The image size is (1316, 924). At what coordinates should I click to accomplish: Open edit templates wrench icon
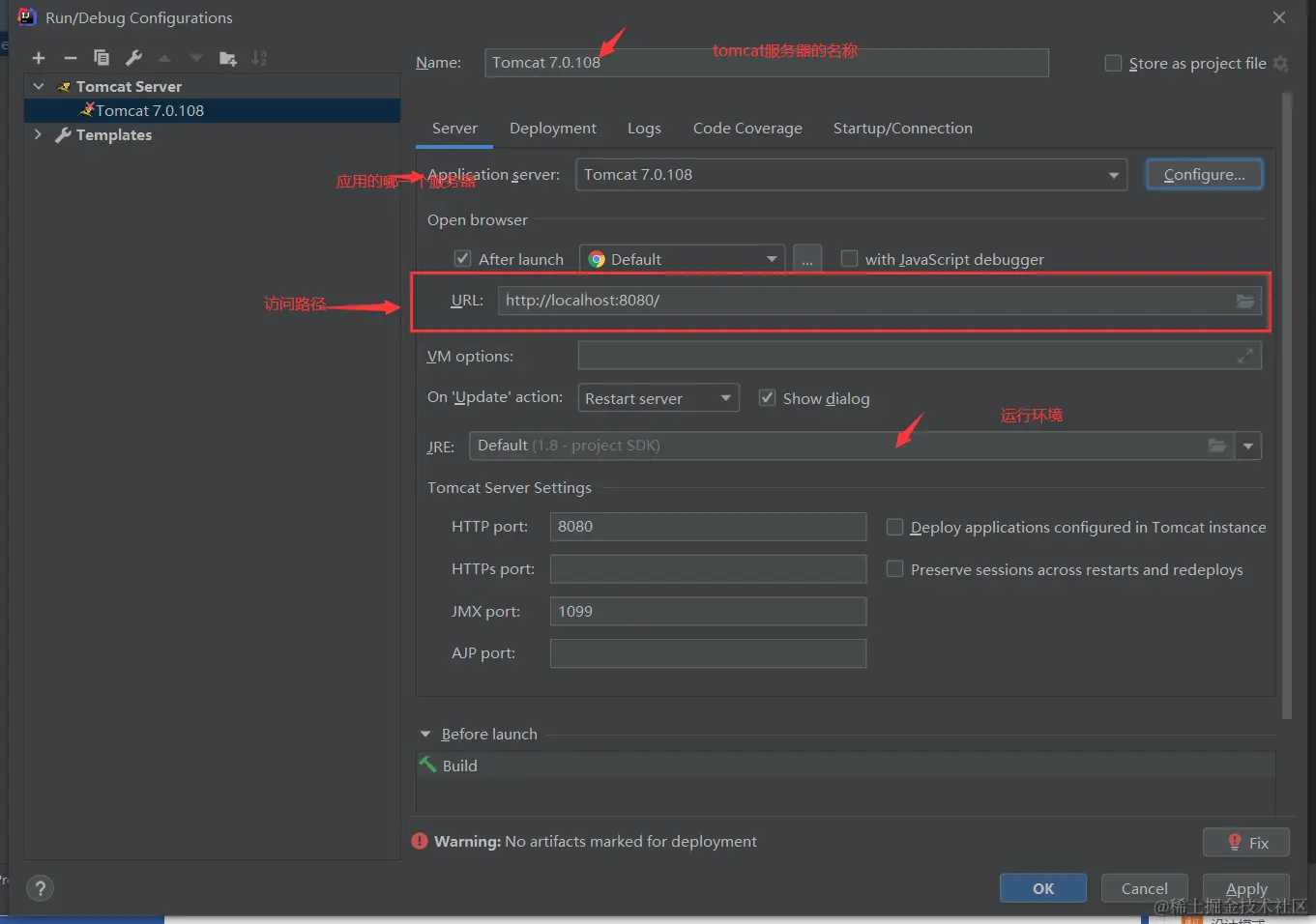(133, 58)
